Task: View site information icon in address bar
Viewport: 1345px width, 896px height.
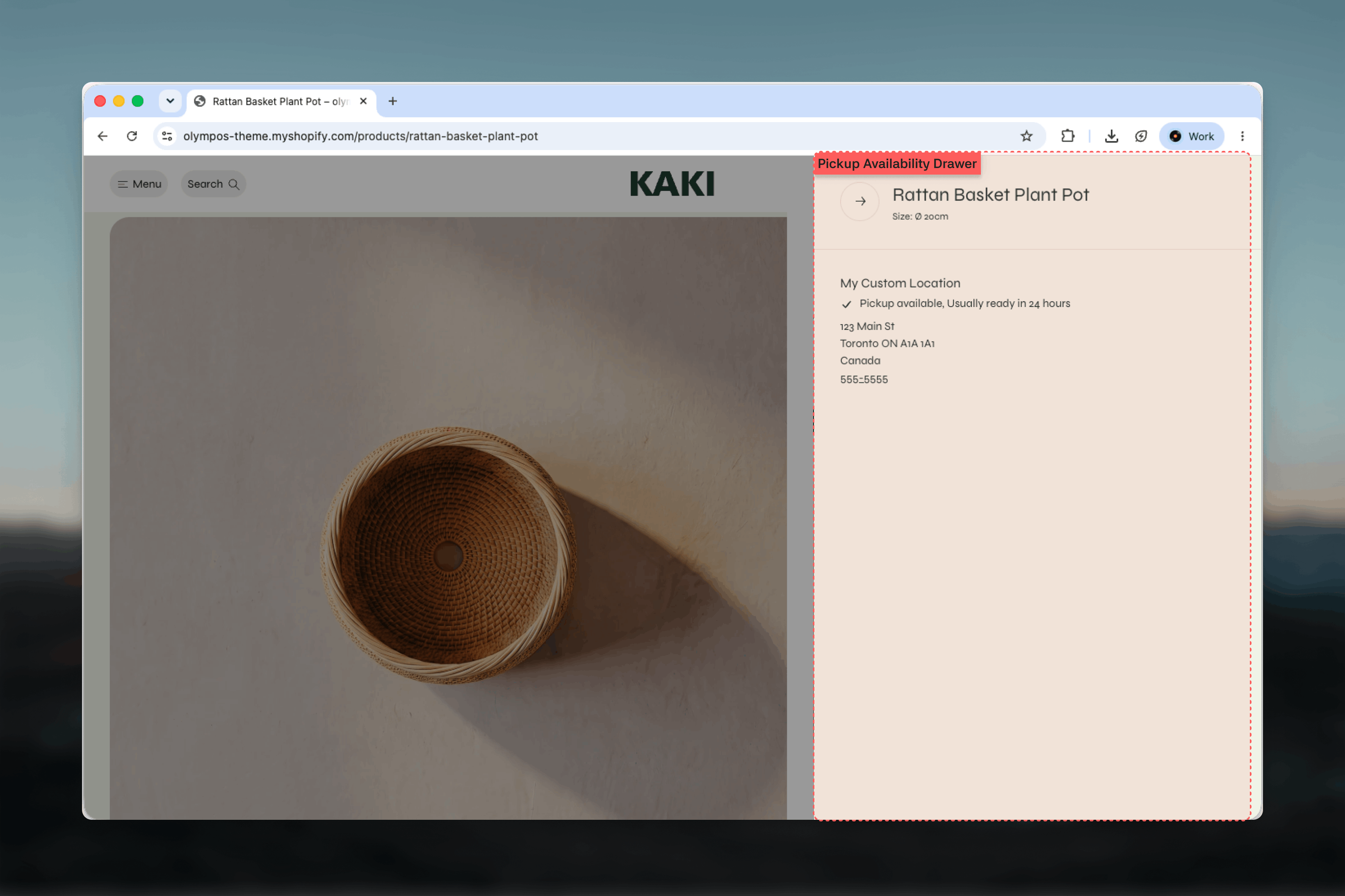Action: coord(167,136)
